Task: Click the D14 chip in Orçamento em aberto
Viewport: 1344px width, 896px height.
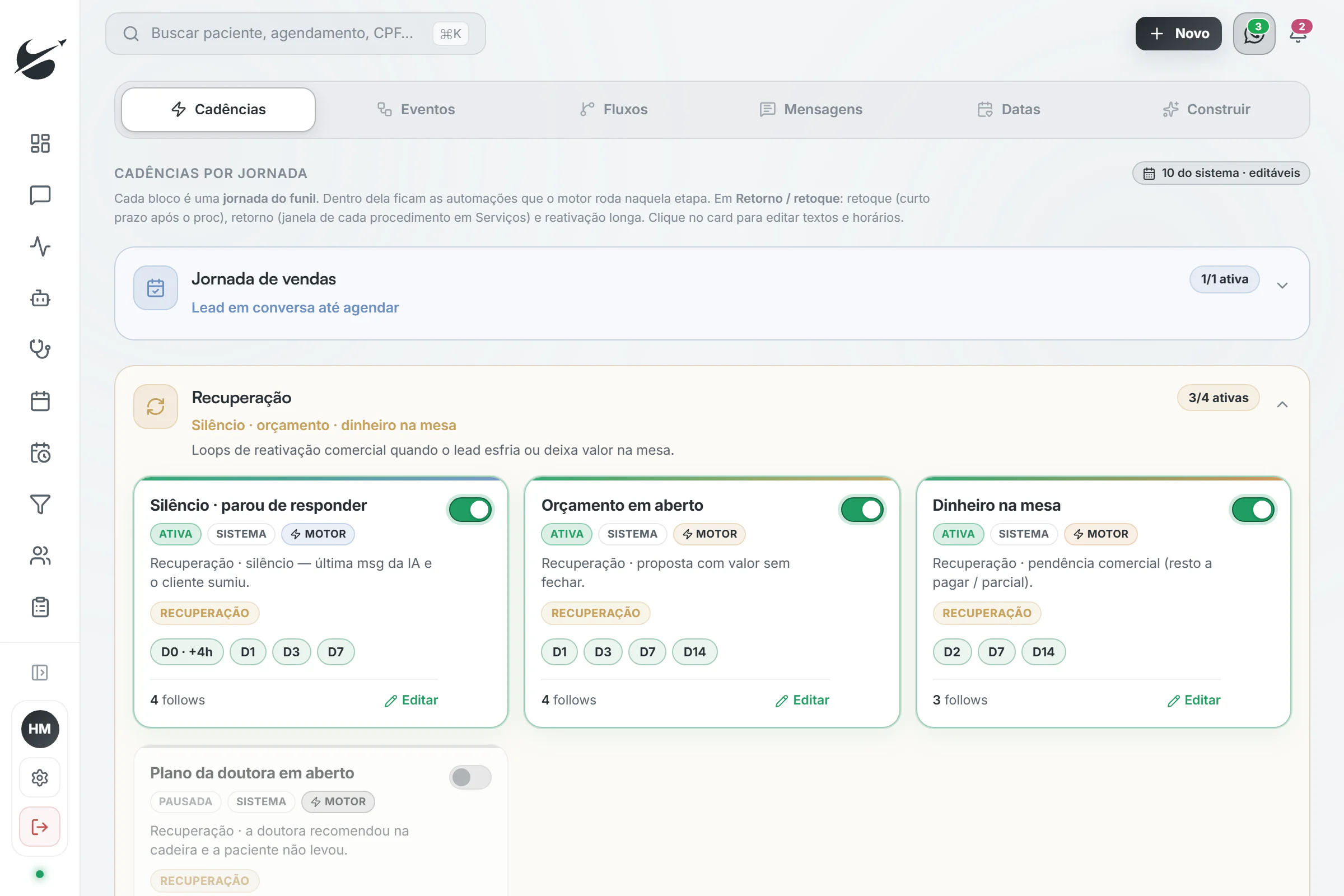Action: [x=694, y=652]
